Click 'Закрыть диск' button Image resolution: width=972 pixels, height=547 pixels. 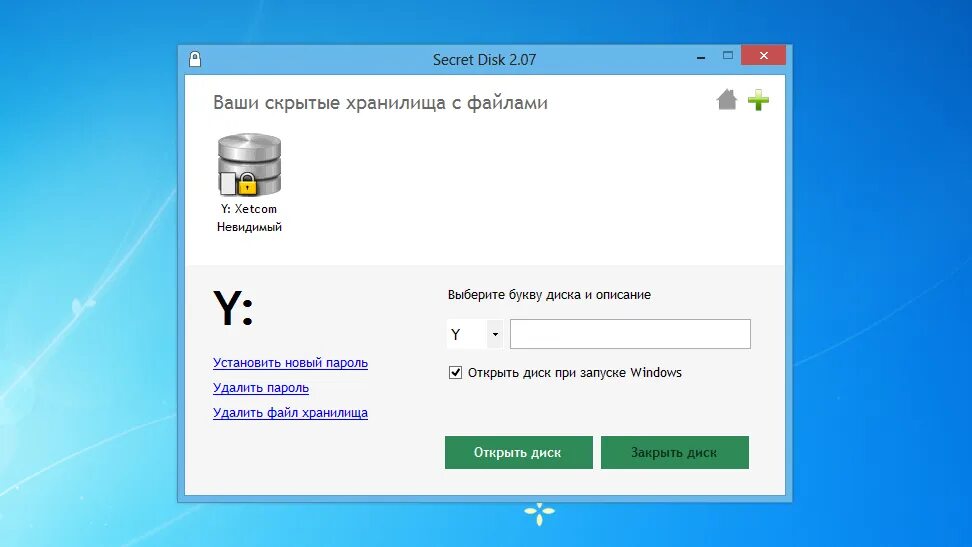674,452
